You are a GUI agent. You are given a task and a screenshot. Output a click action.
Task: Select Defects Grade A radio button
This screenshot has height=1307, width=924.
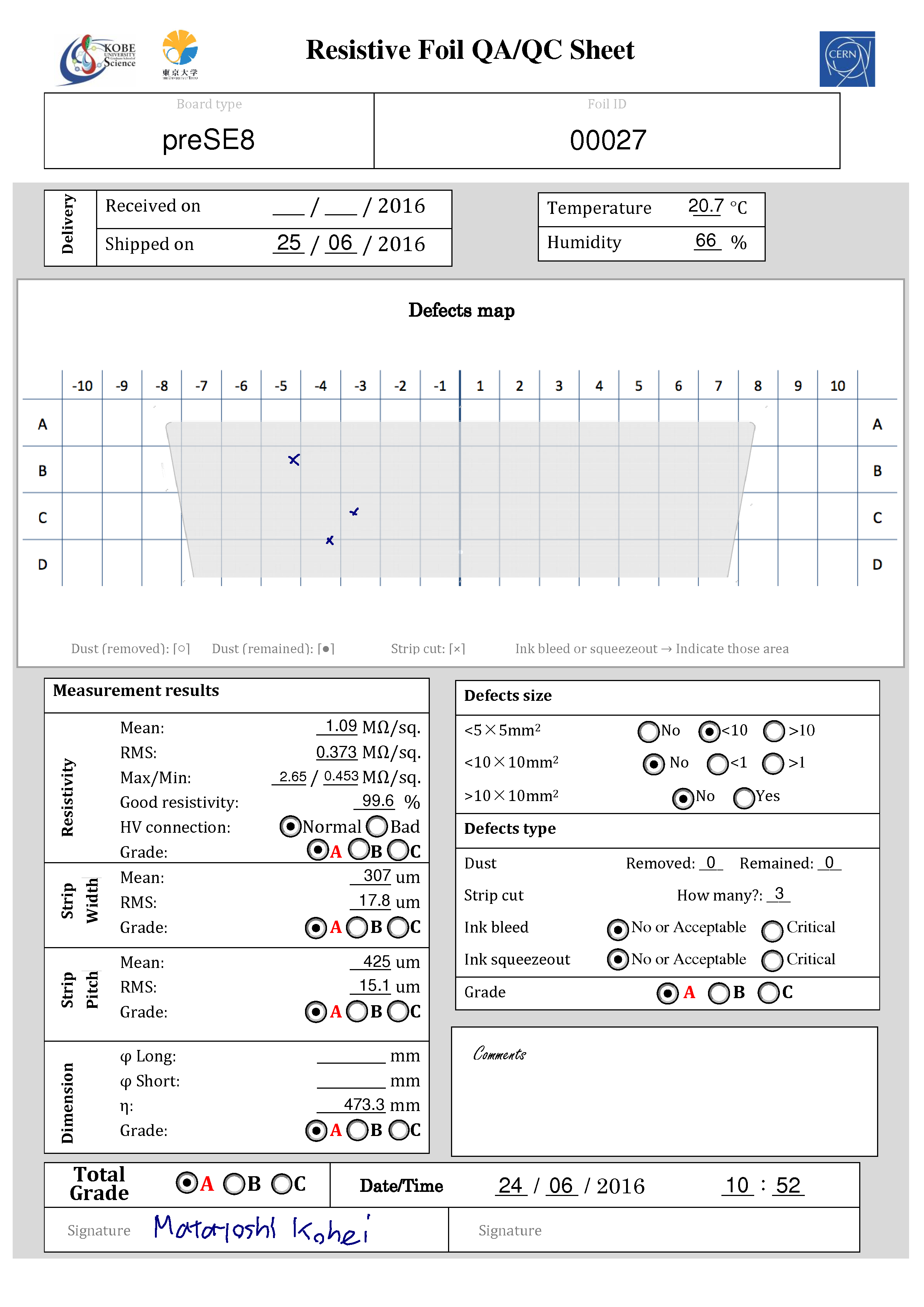(667, 993)
